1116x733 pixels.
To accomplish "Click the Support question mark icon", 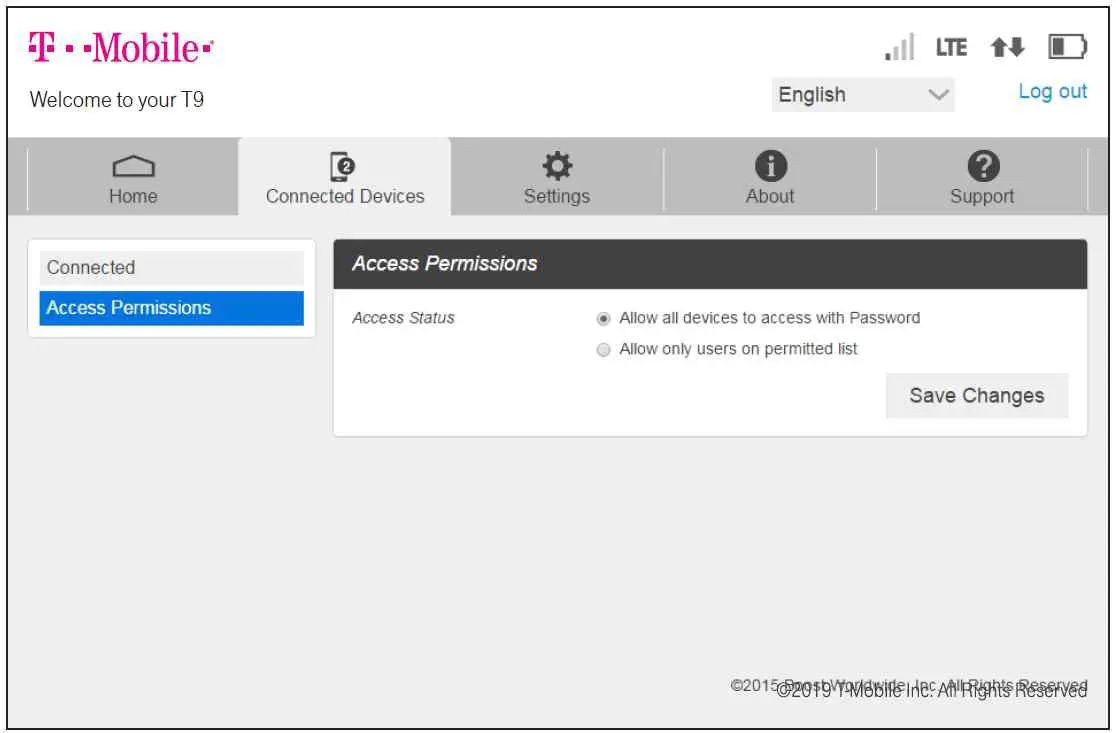I will coord(983,166).
